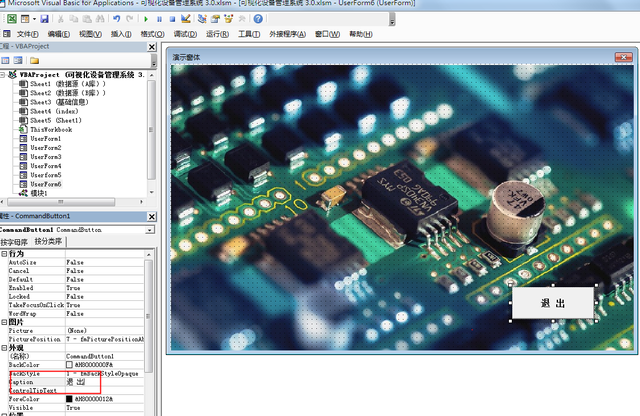640x416 pixels.
Task: Select the Enabled property row
Action: (x=76, y=288)
